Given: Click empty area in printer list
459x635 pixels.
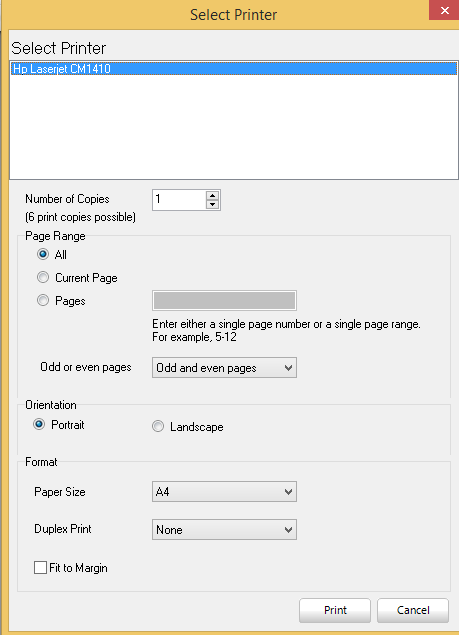Looking at the screenshot, I should pyautogui.click(x=234, y=127).
